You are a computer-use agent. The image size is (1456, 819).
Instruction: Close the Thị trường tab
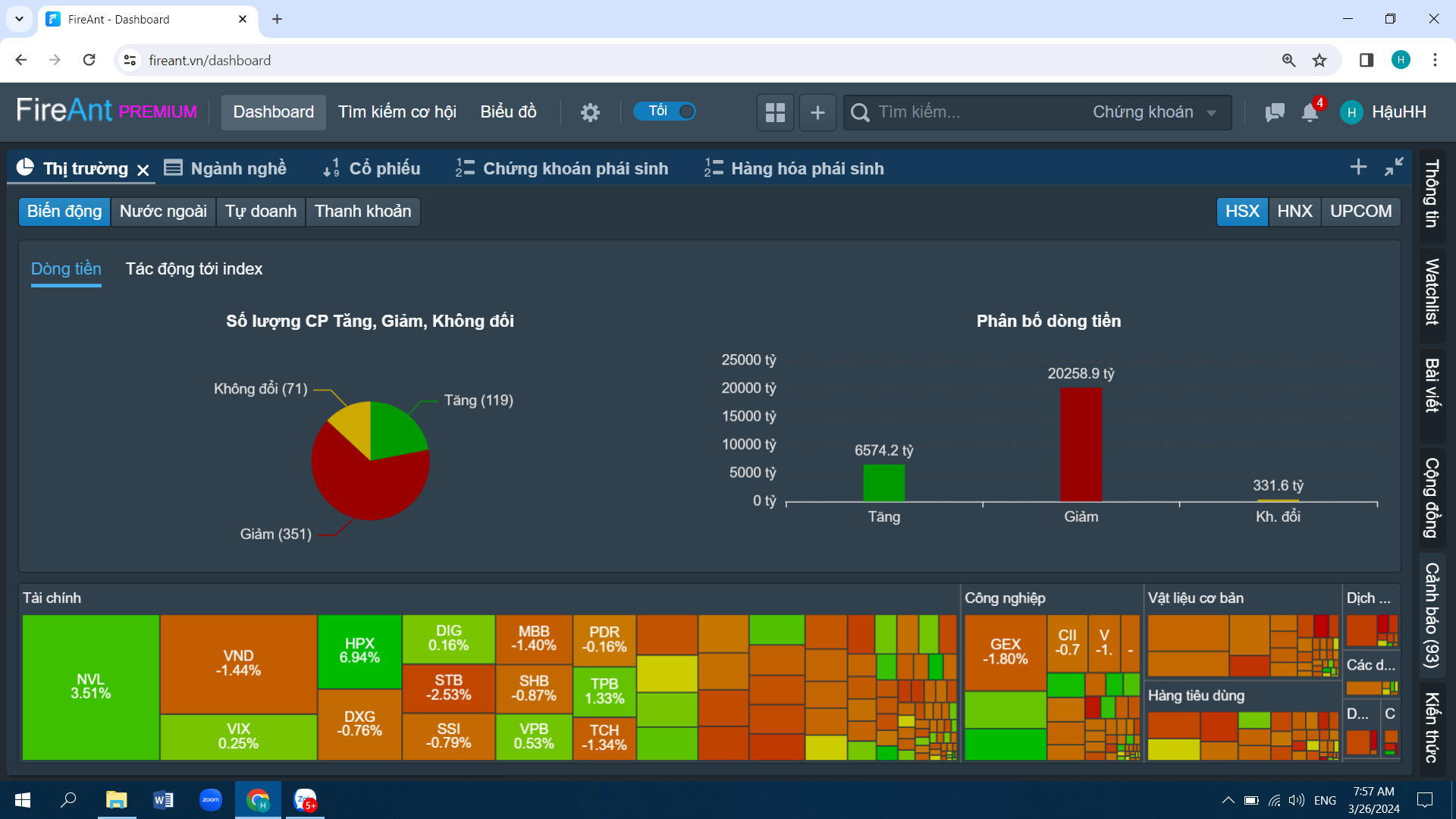pos(143,170)
